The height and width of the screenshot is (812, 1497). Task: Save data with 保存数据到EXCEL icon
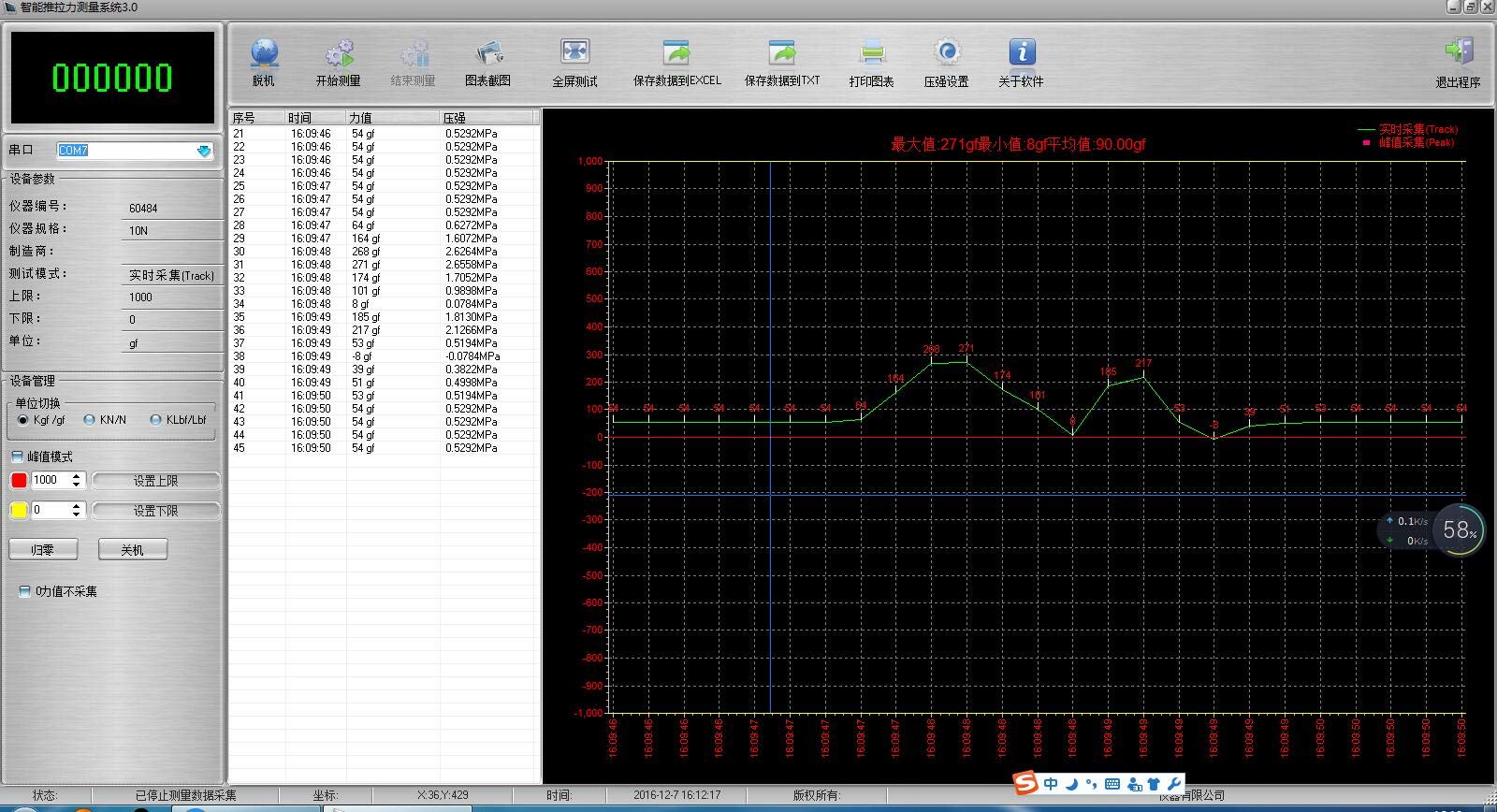(676, 63)
